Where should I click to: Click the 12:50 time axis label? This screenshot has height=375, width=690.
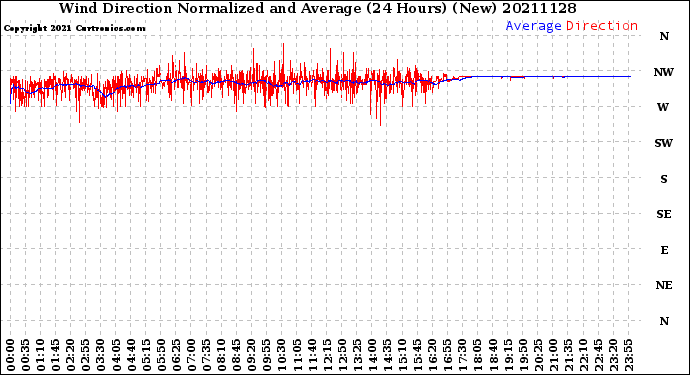coord(342,356)
